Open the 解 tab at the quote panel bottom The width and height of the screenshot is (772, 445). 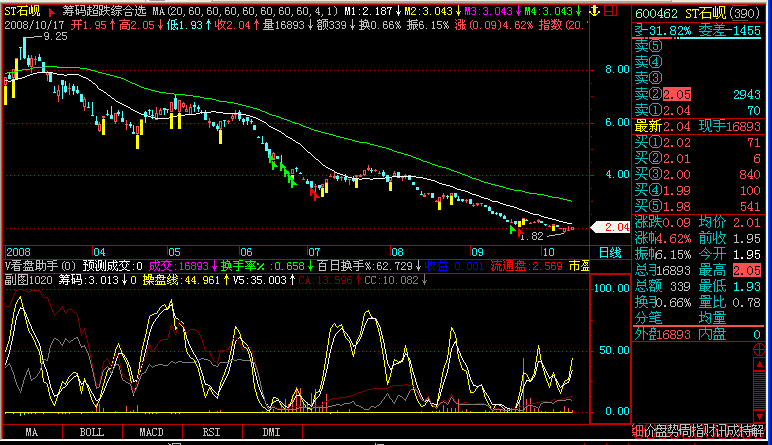[756, 432]
